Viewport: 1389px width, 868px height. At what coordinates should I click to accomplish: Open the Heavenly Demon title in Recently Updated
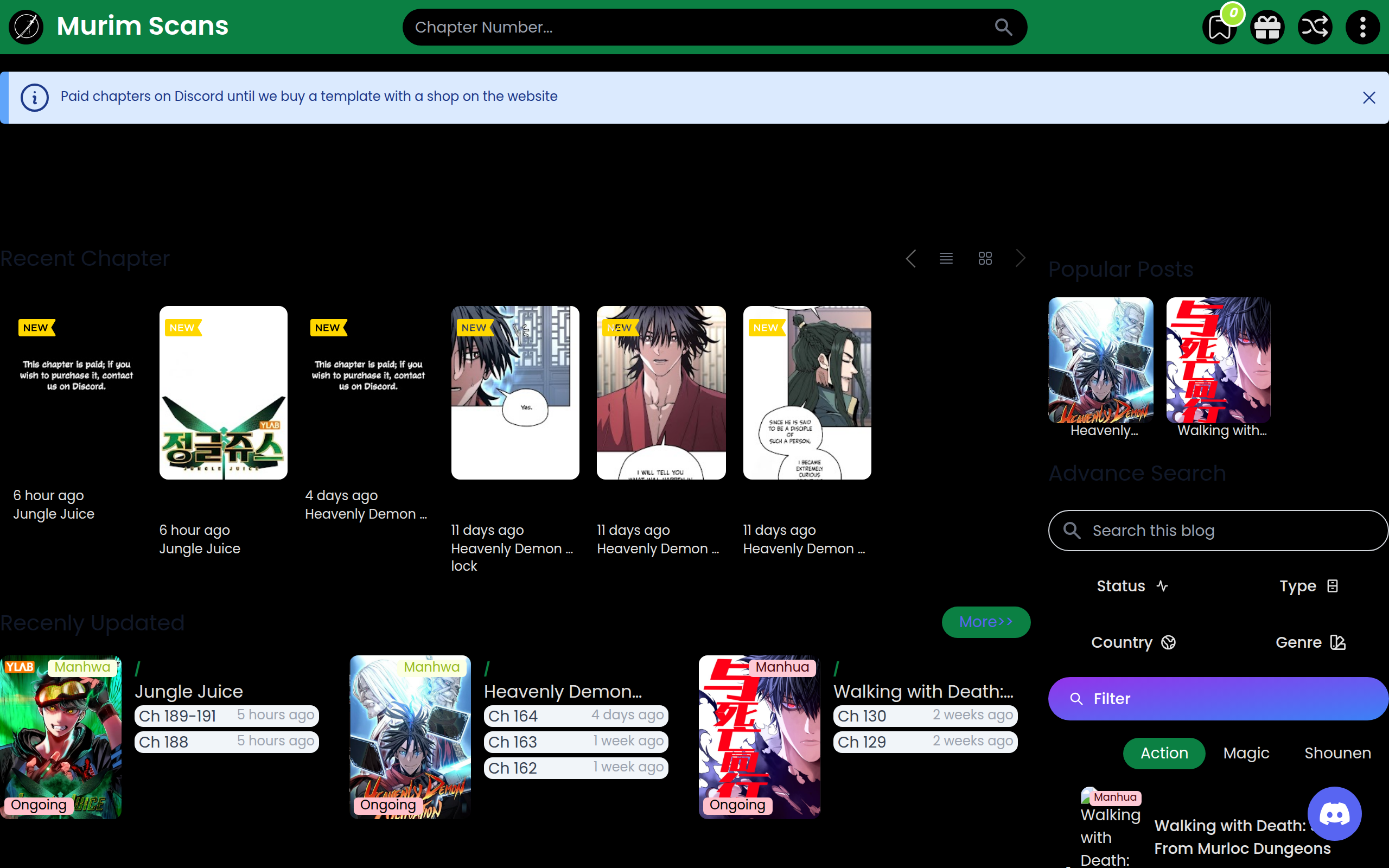tap(563, 691)
